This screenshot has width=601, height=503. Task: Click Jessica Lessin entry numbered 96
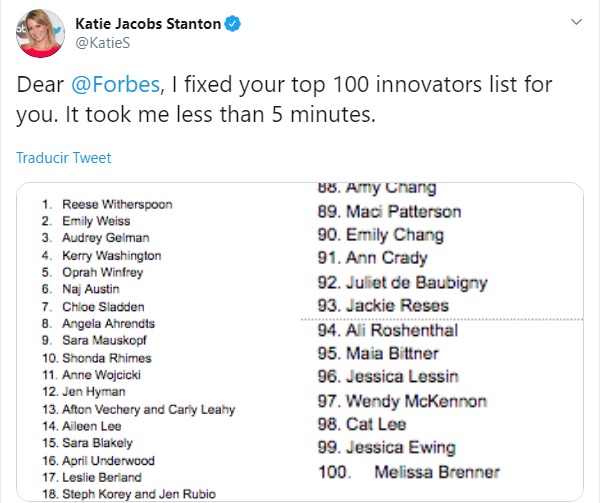click(x=402, y=377)
